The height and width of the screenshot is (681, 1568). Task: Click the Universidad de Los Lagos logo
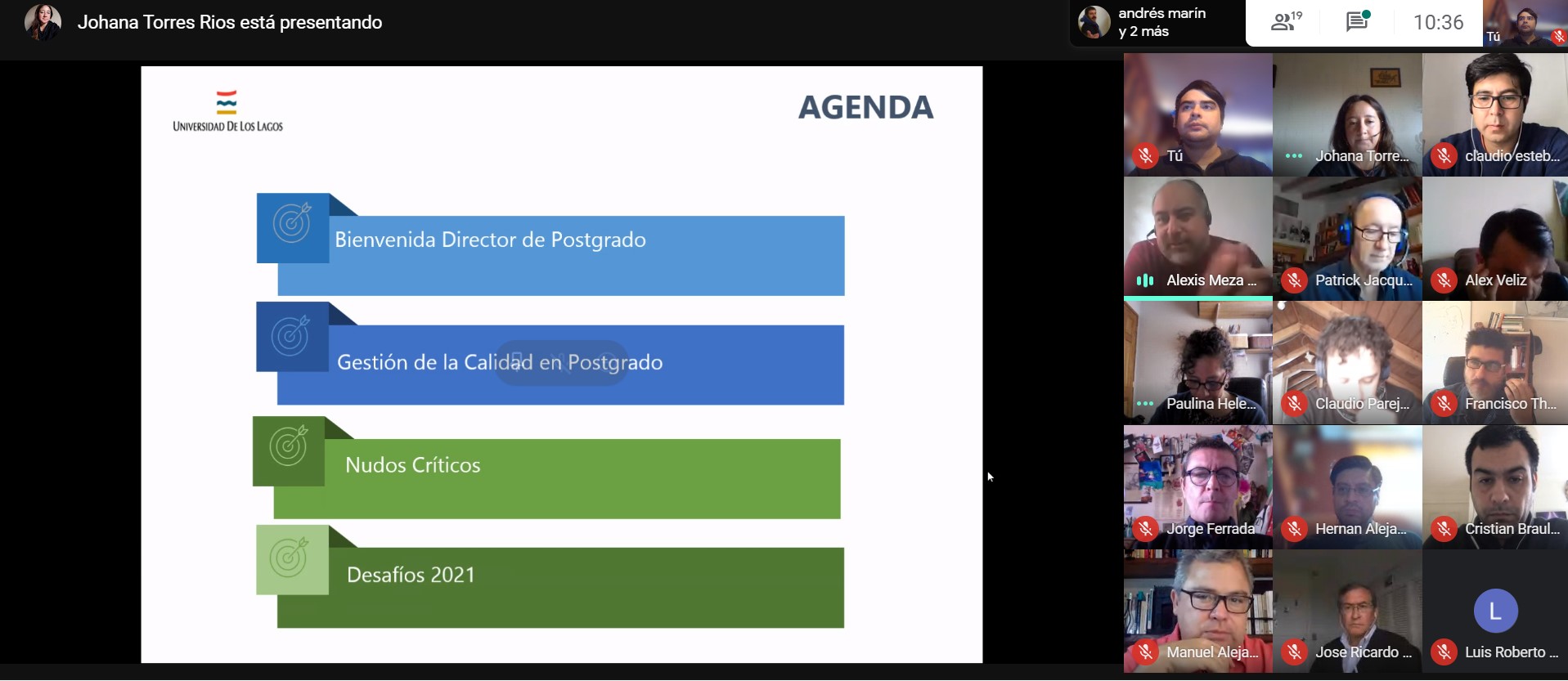[x=227, y=112]
